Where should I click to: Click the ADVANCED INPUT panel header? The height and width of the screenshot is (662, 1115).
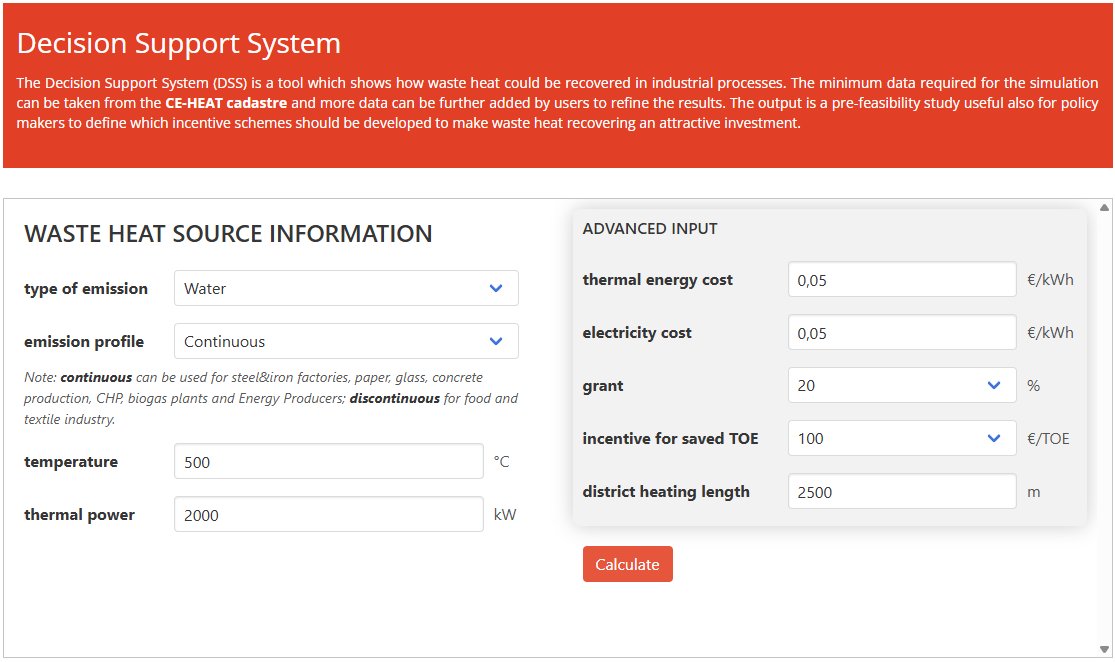649,228
